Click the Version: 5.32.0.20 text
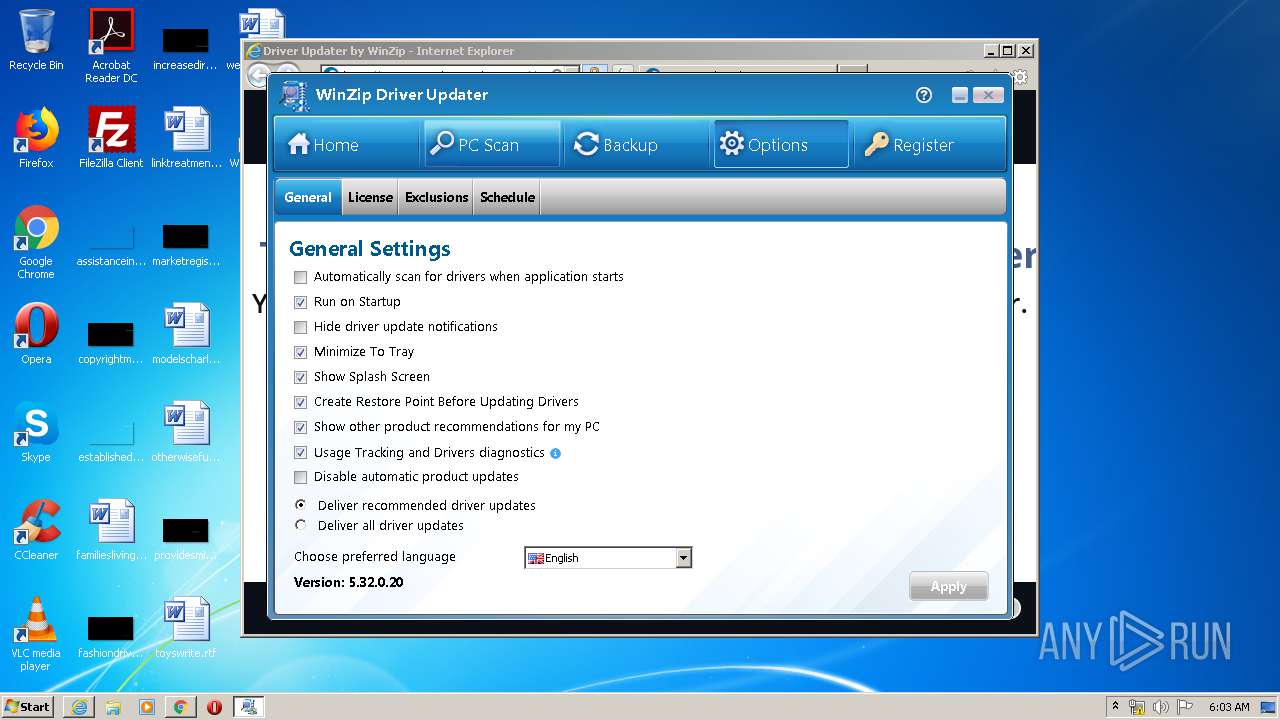 click(349, 582)
